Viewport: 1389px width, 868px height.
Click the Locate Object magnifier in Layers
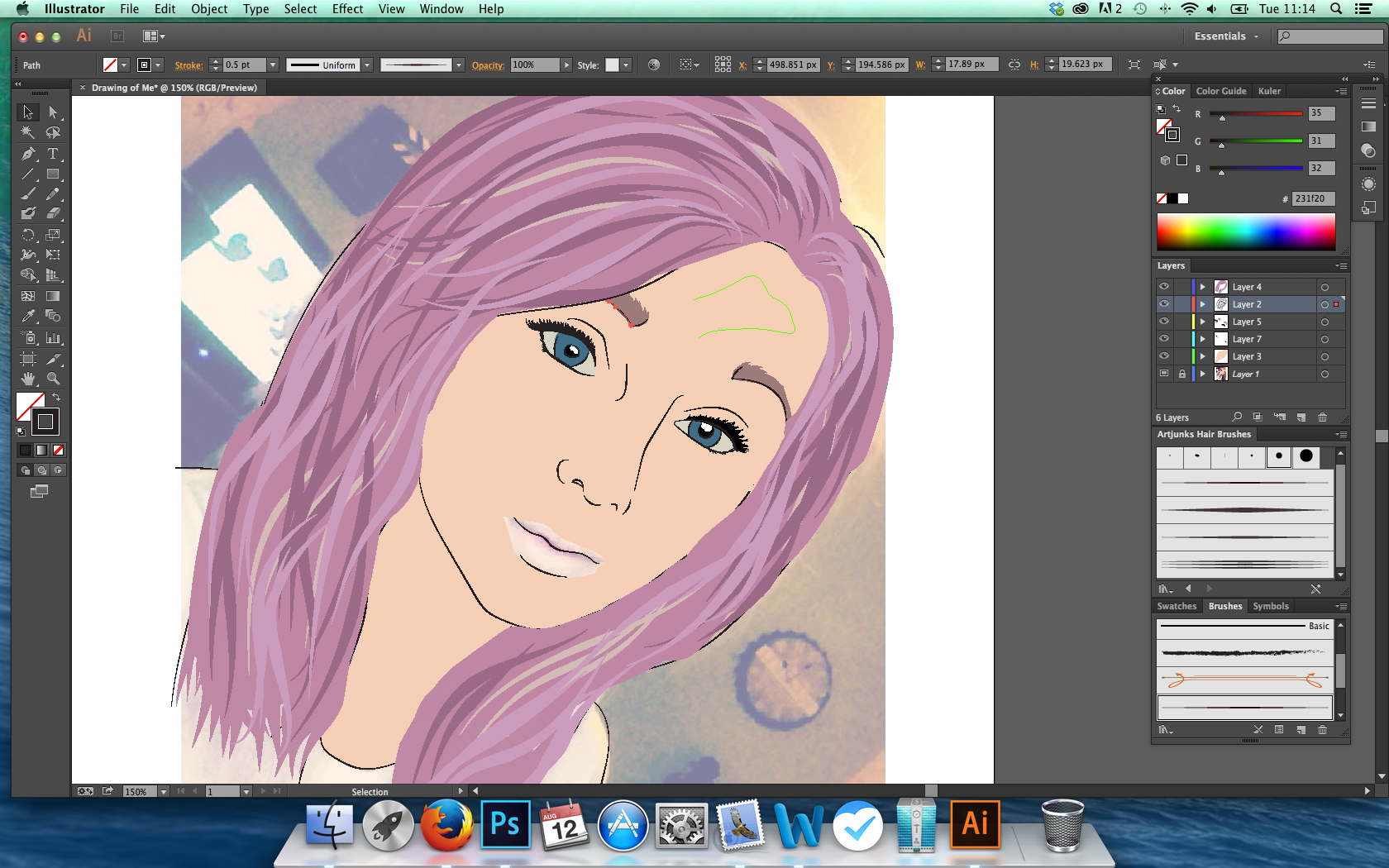click(x=1237, y=417)
